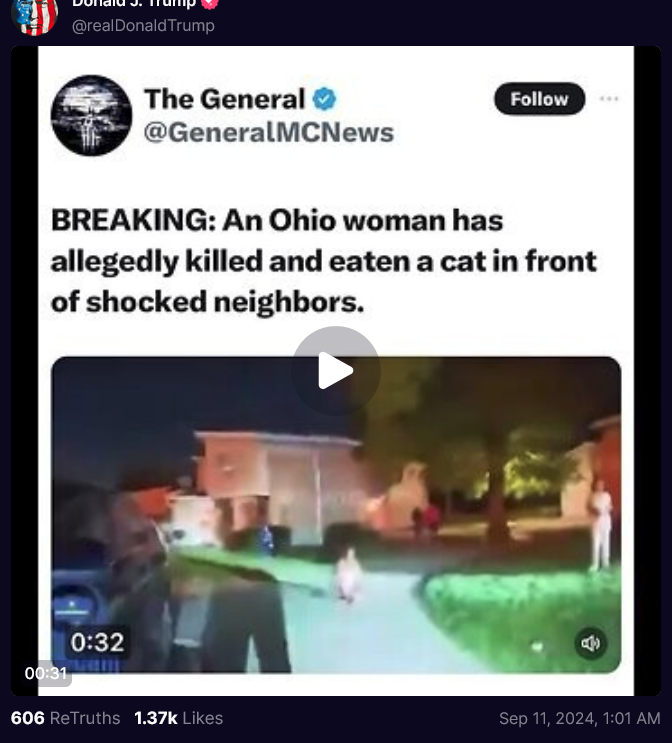This screenshot has height=743, width=672.
Task: Click the 00:31 overlay timestamp
Action: click(x=45, y=673)
